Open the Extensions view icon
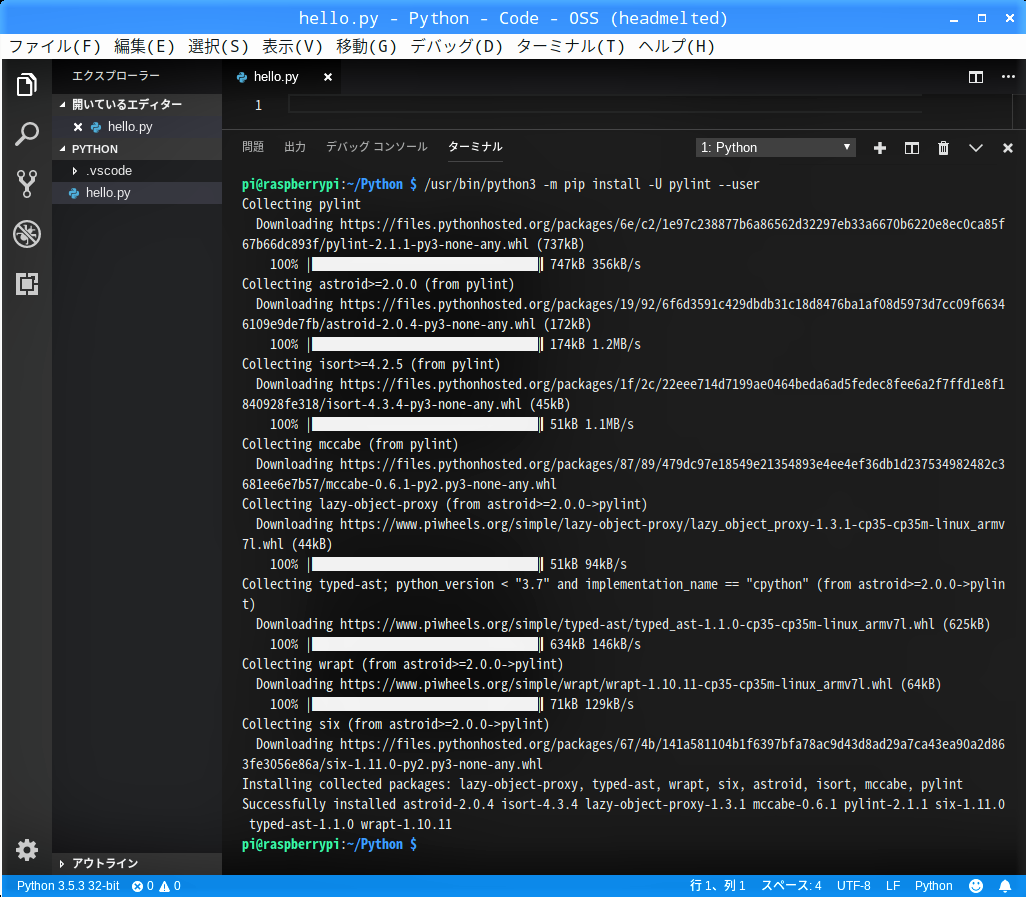 pyautogui.click(x=27, y=284)
